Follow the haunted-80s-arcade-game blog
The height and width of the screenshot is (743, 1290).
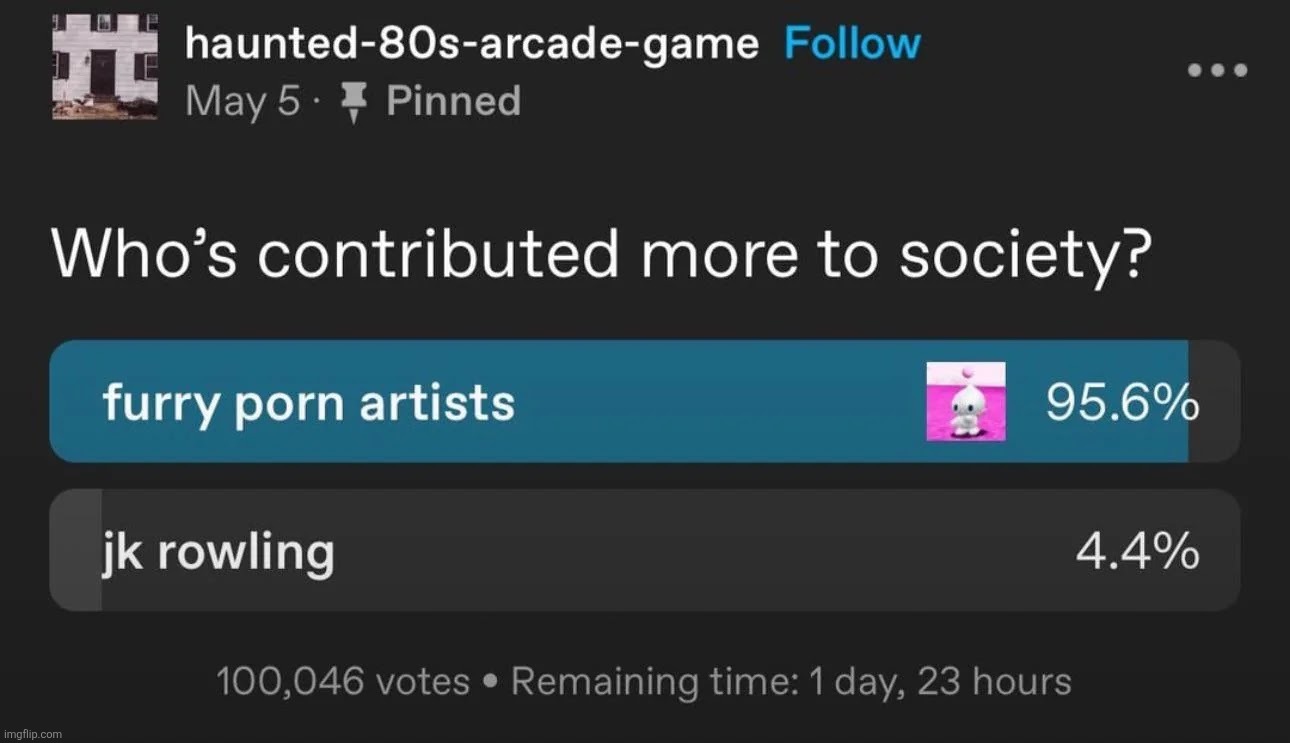pyautogui.click(x=851, y=45)
